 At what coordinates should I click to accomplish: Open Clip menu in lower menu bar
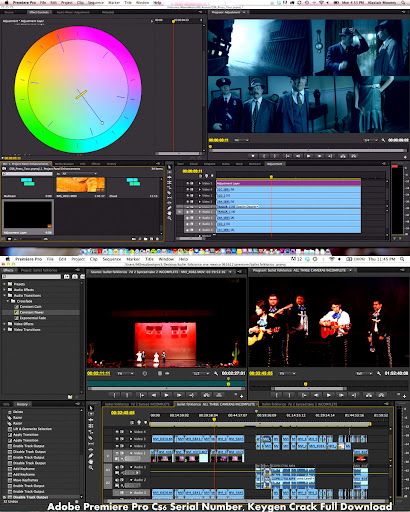coord(94,259)
